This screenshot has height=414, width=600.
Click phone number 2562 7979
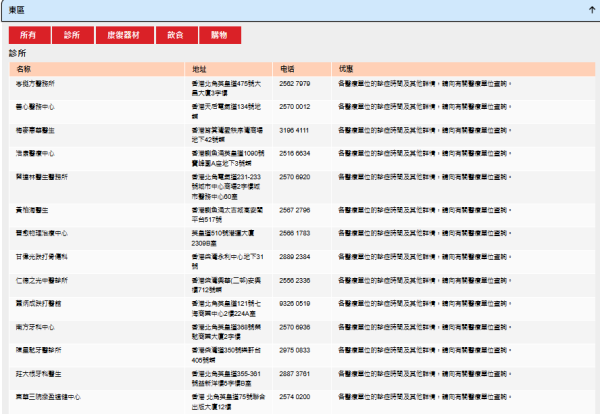pyautogui.click(x=295, y=84)
